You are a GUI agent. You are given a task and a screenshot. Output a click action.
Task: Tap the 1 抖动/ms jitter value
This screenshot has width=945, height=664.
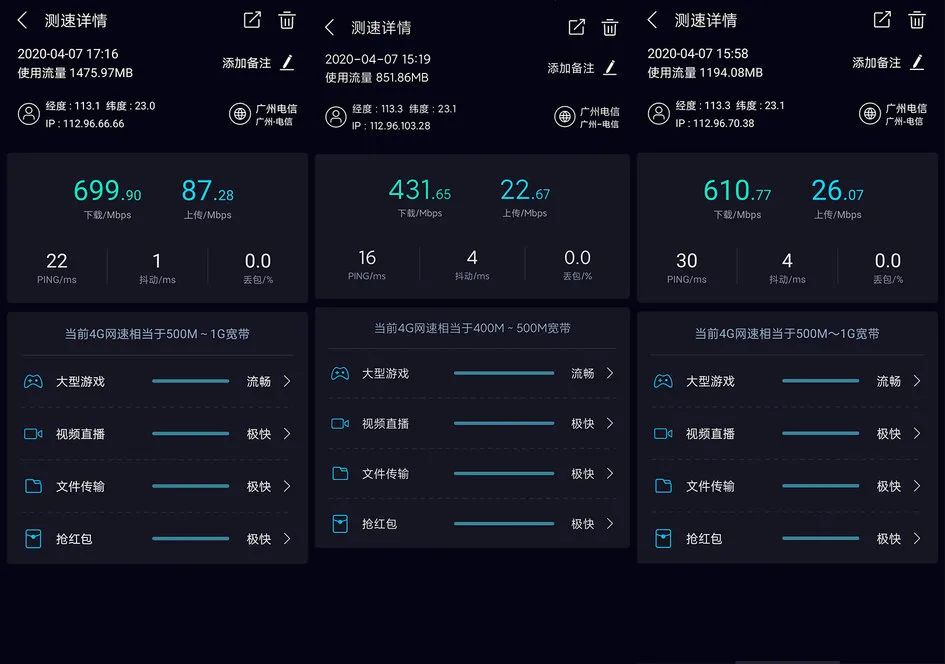pos(157,261)
